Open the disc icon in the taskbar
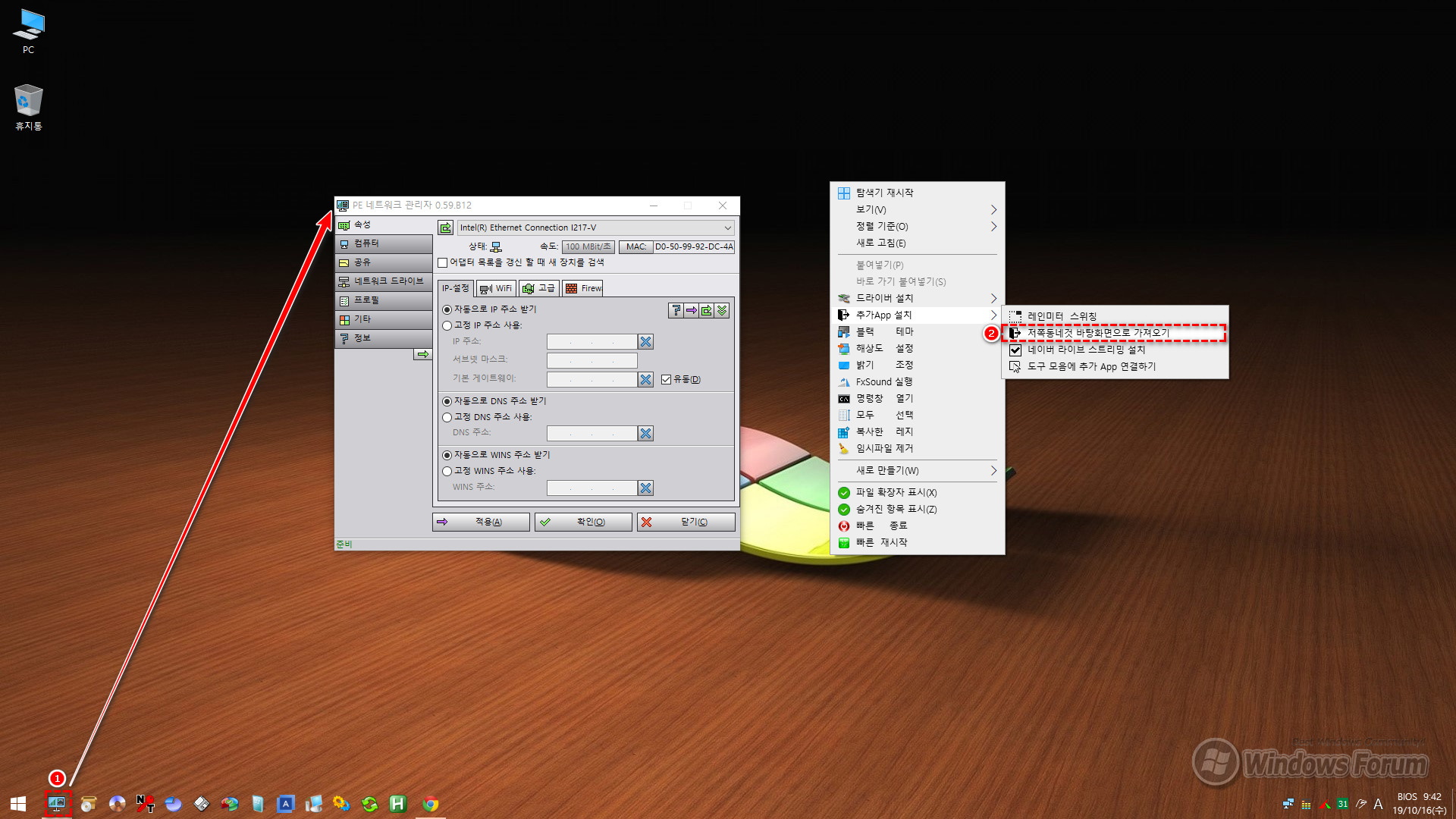1456x819 pixels. 117,804
